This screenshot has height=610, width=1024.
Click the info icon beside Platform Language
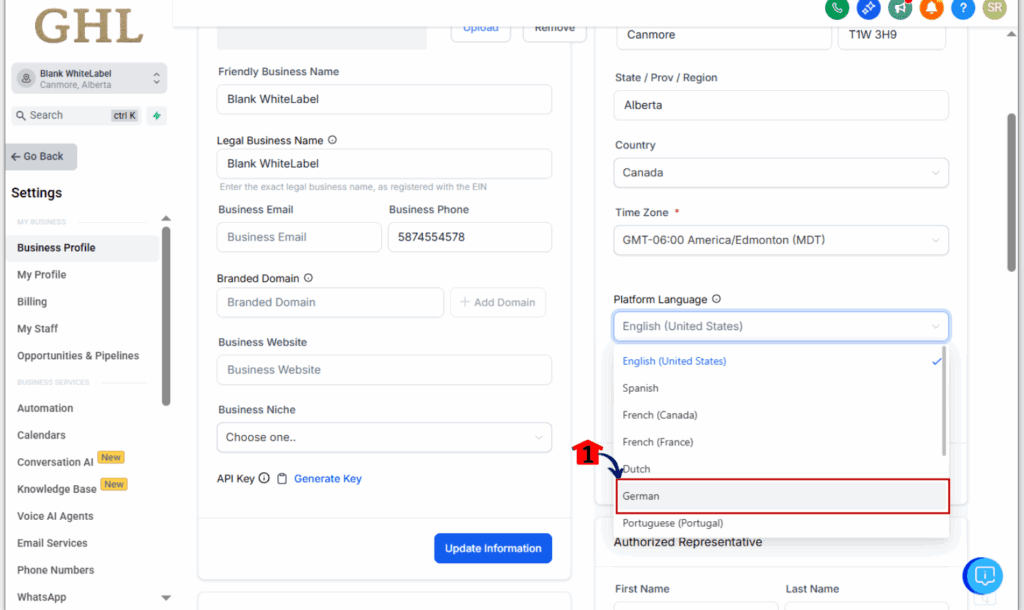pos(716,299)
